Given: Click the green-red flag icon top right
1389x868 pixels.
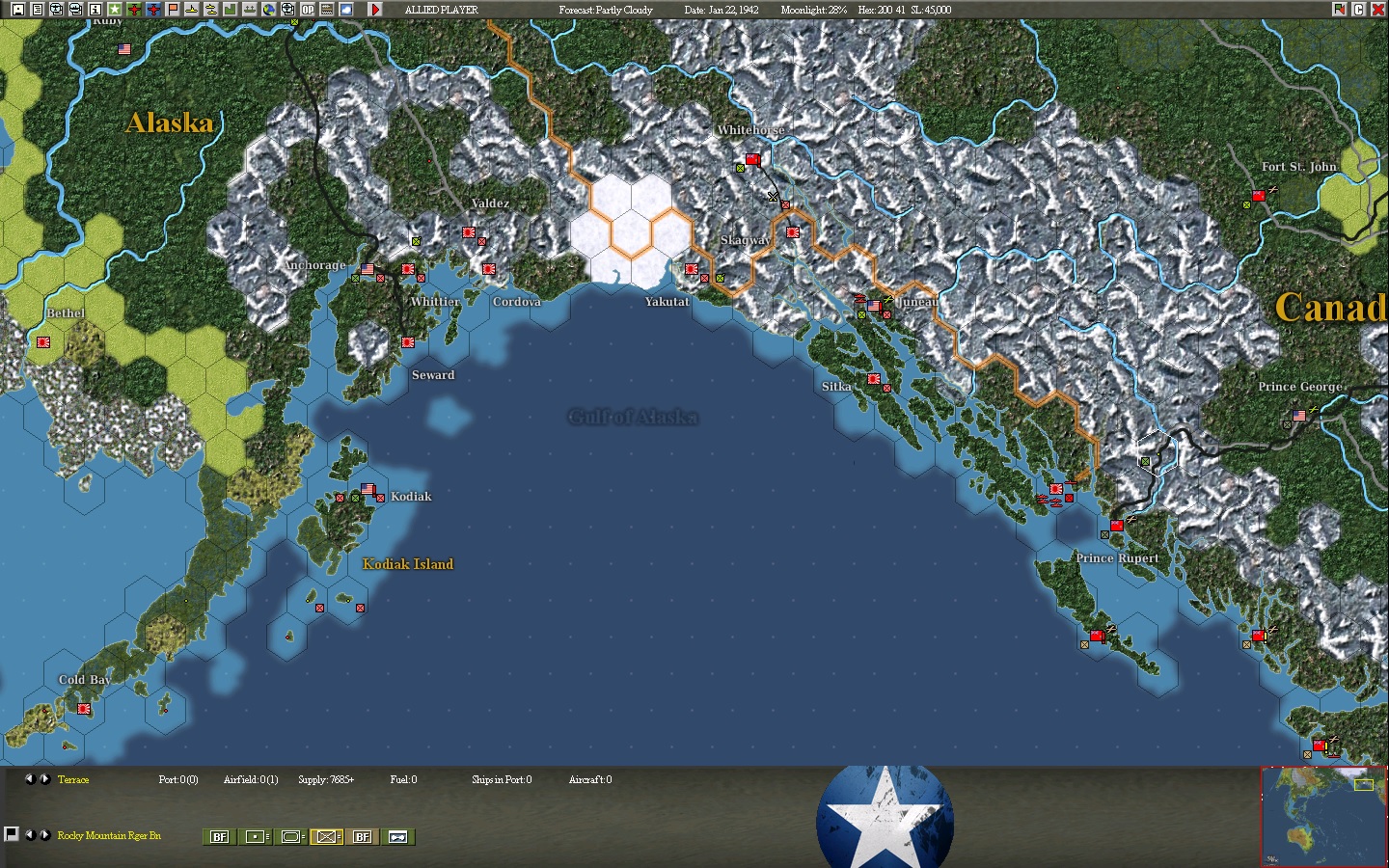Looking at the screenshot, I should point(1340,9).
